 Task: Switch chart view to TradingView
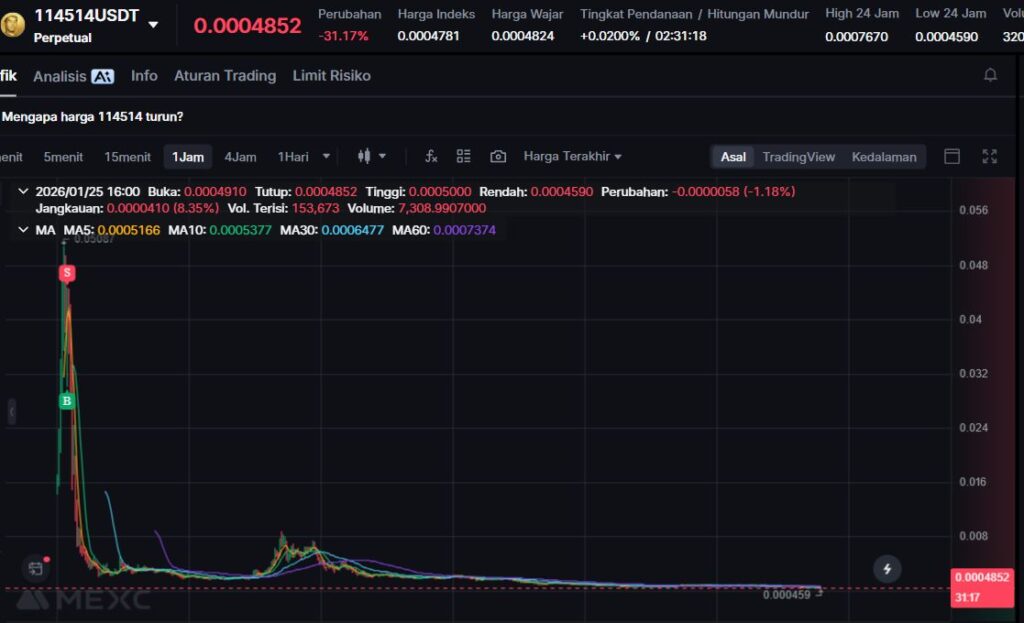pyautogui.click(x=798, y=157)
